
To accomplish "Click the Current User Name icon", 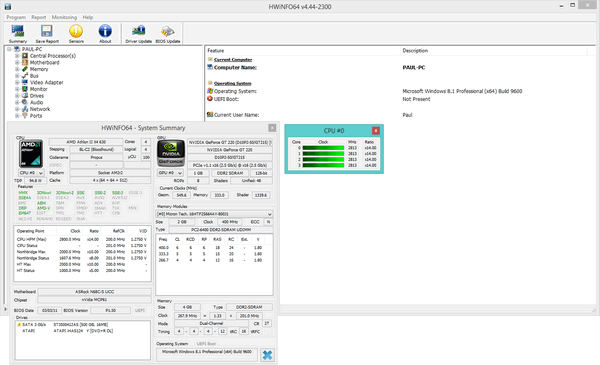I will pyautogui.click(x=210, y=114).
